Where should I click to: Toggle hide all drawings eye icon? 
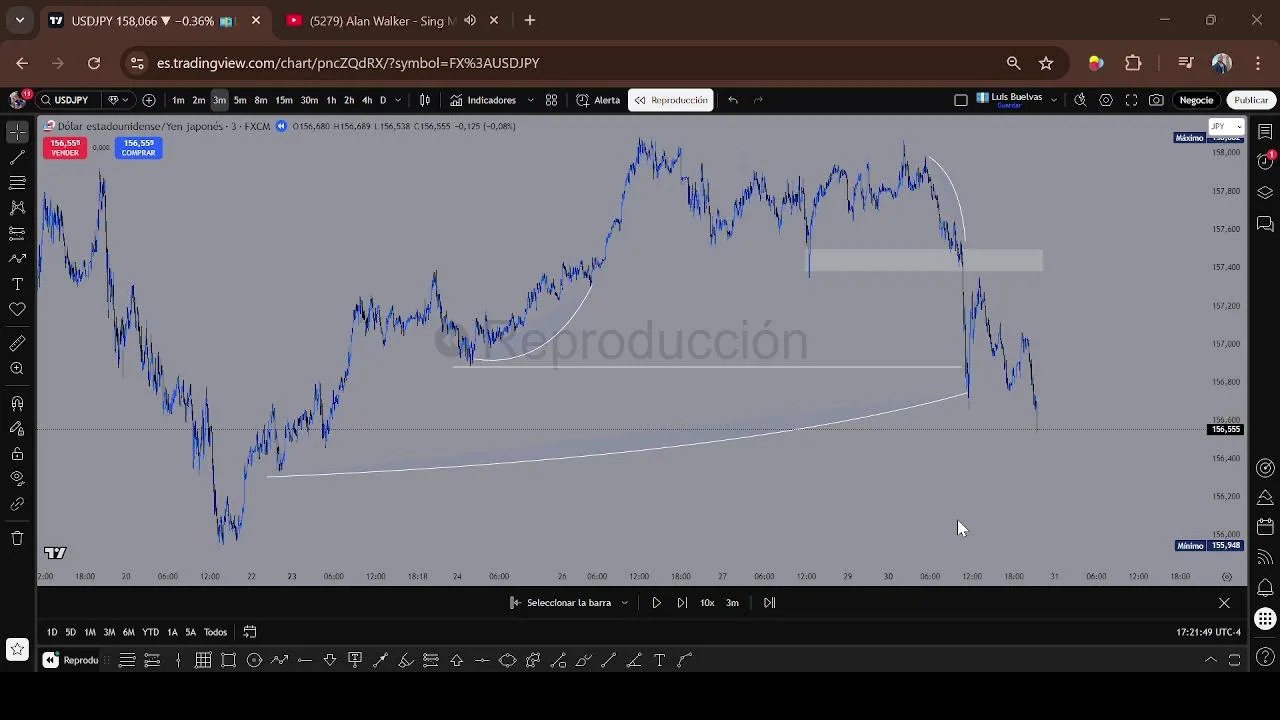[x=17, y=479]
